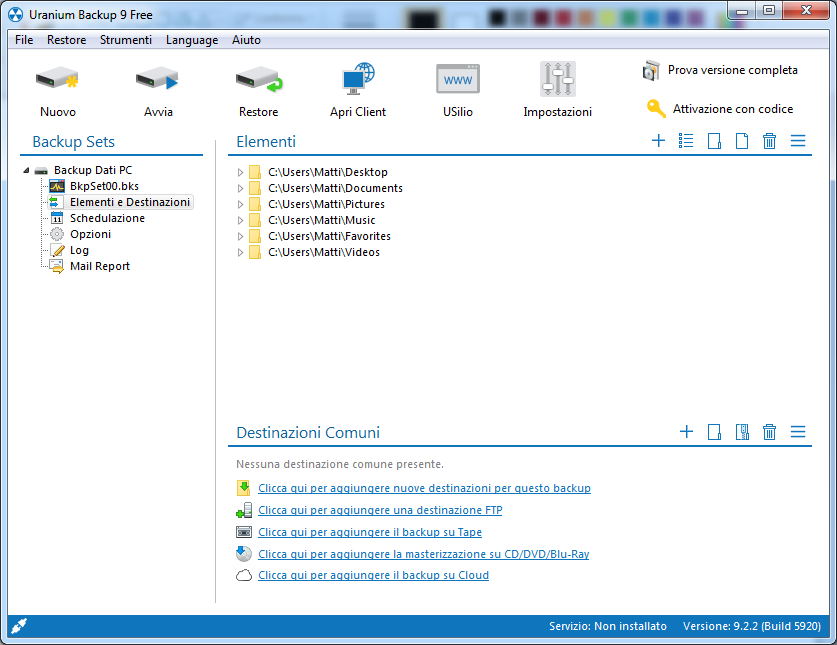Viewport: 837px width, 645px height.
Task: Select C:\Users\Matti\Videos item text
Action: (323, 252)
